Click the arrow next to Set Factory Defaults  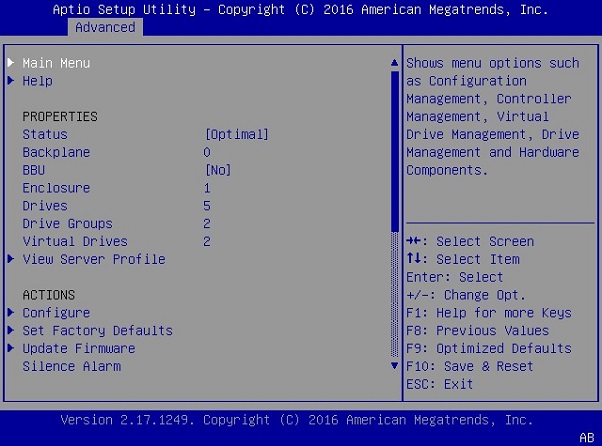11,331
